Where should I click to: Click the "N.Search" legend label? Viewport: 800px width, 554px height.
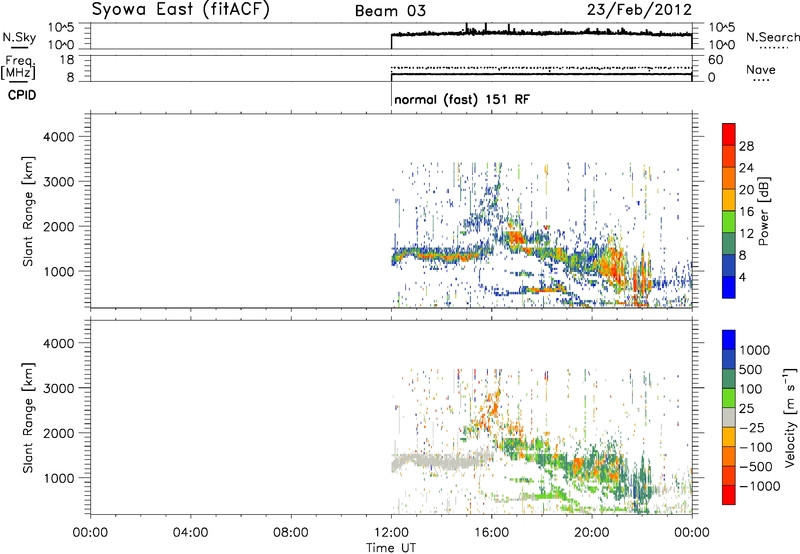click(772, 37)
